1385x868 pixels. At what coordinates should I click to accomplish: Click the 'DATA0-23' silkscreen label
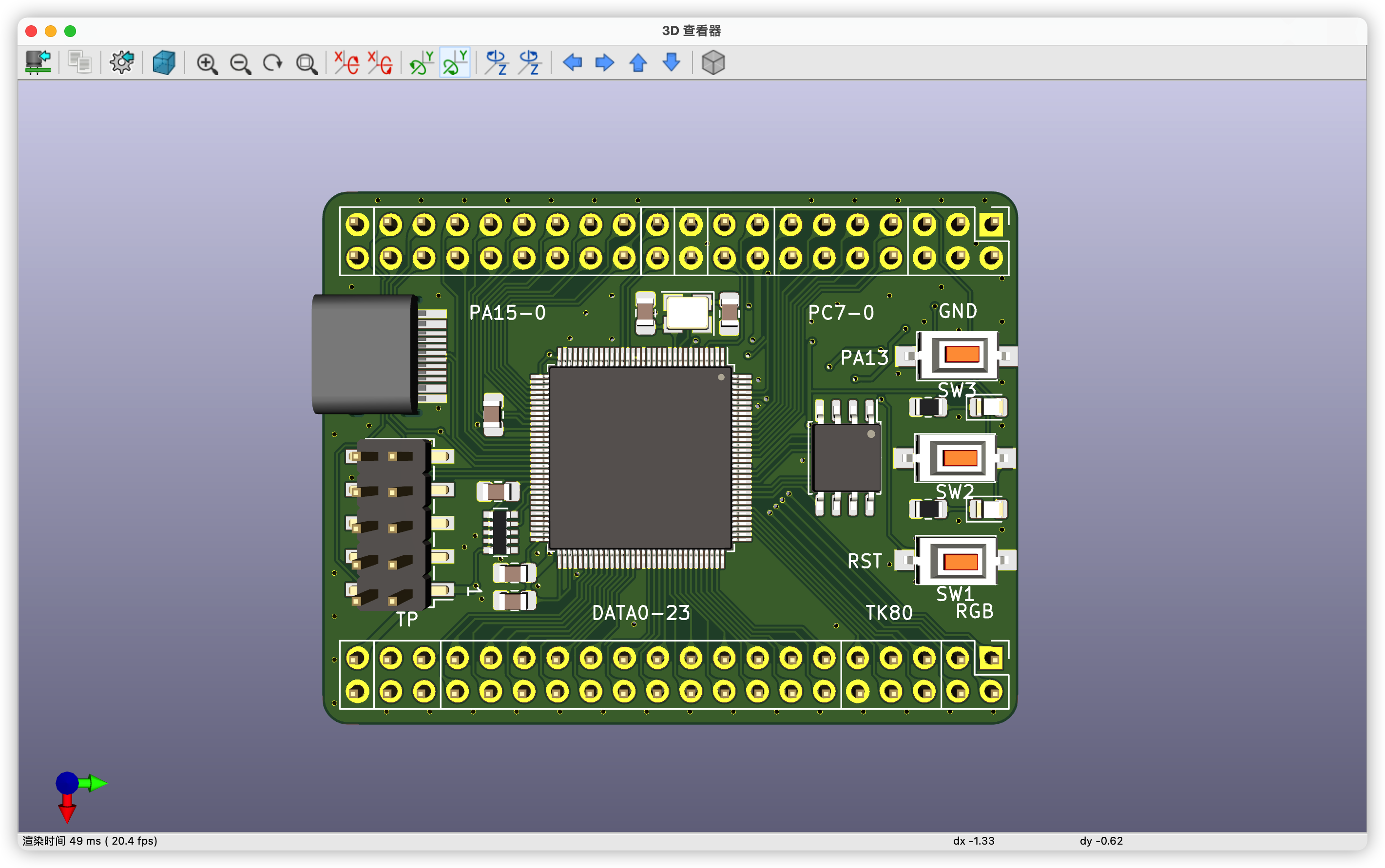point(641,613)
